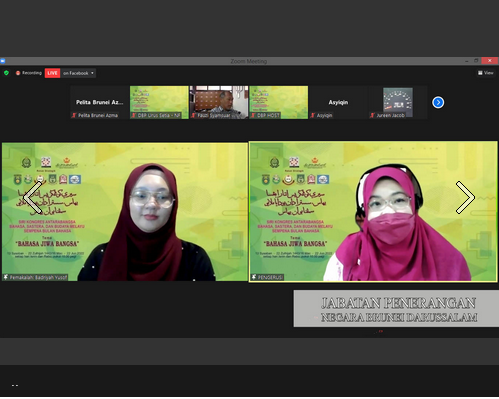Click the 'Zoom Meeting' window title
Image resolution: width=499 pixels, height=399 pixels.
click(249, 61)
